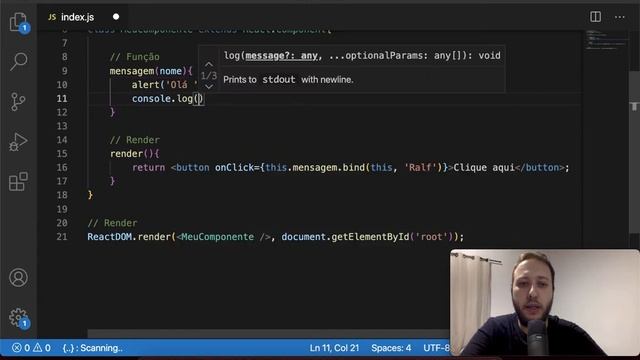
Task: Close the unsaved index.js tab dot
Action: point(116,17)
